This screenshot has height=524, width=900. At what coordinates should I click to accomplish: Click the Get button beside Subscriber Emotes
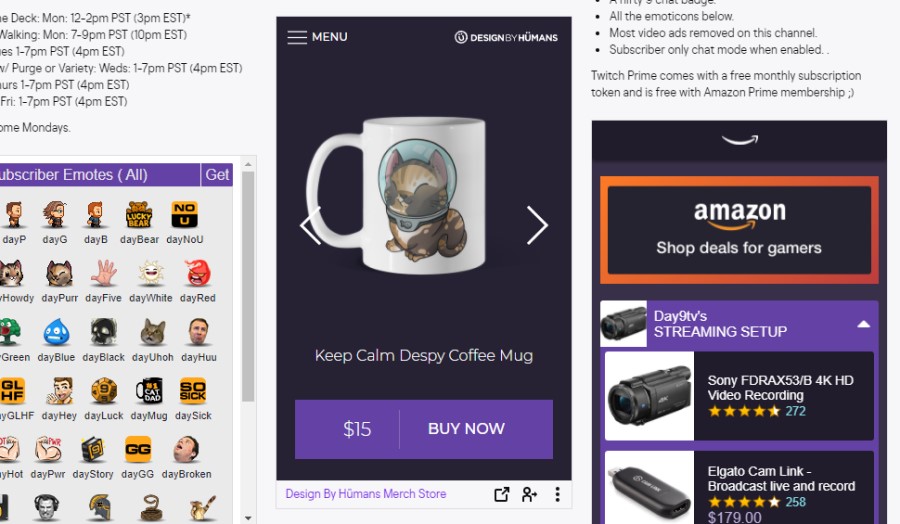pos(217,174)
